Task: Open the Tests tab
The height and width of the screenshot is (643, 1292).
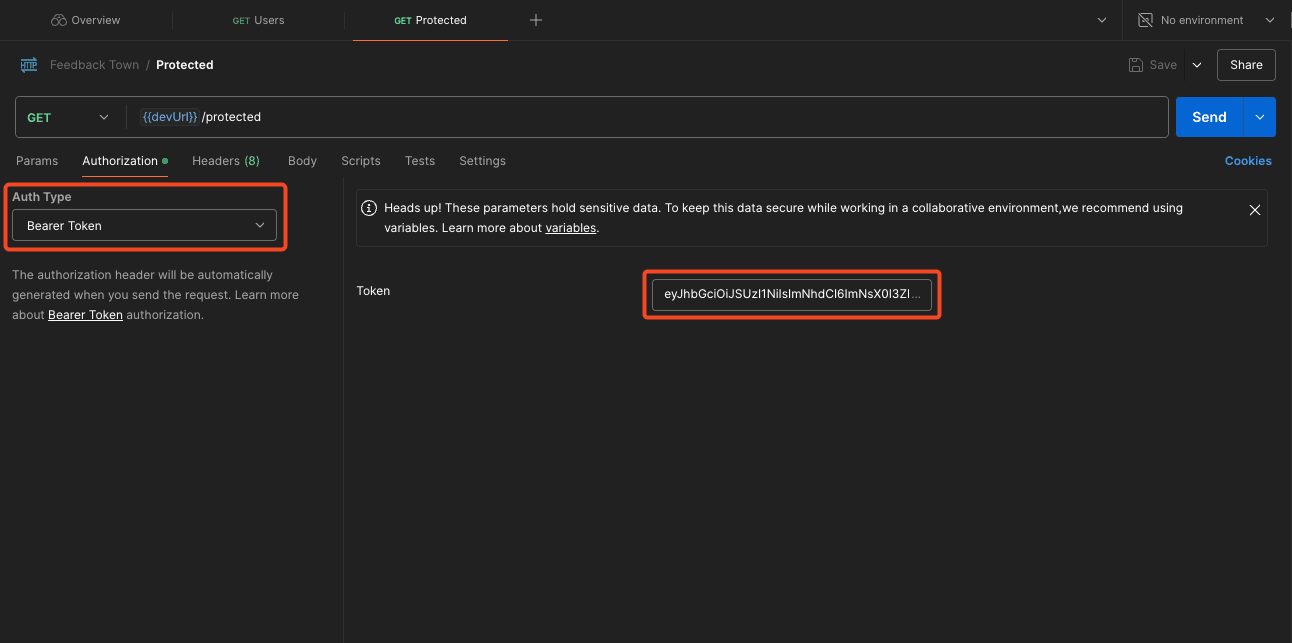Action: click(420, 161)
